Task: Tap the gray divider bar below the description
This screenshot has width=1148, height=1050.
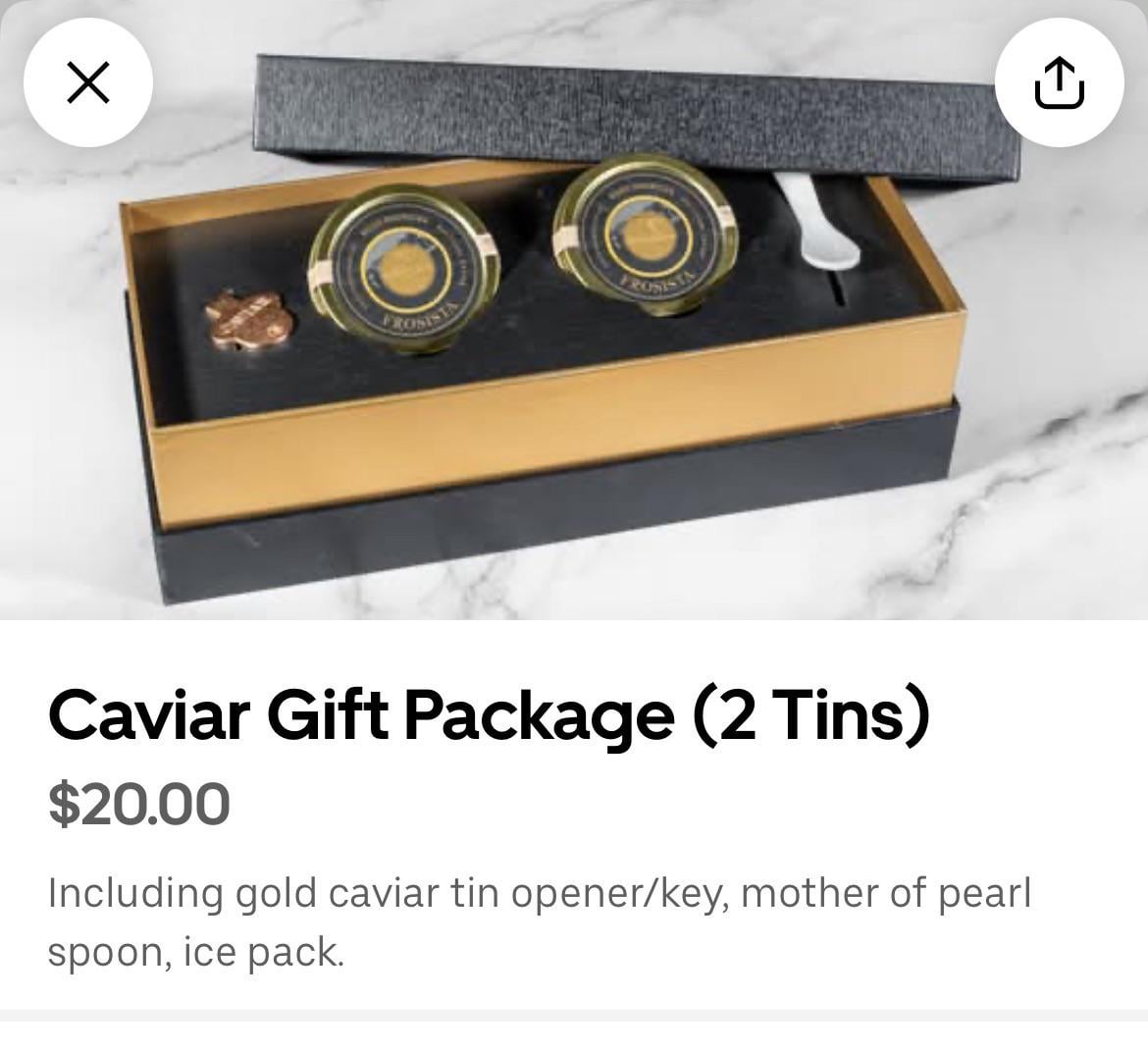Action: pyautogui.click(x=574, y=1015)
